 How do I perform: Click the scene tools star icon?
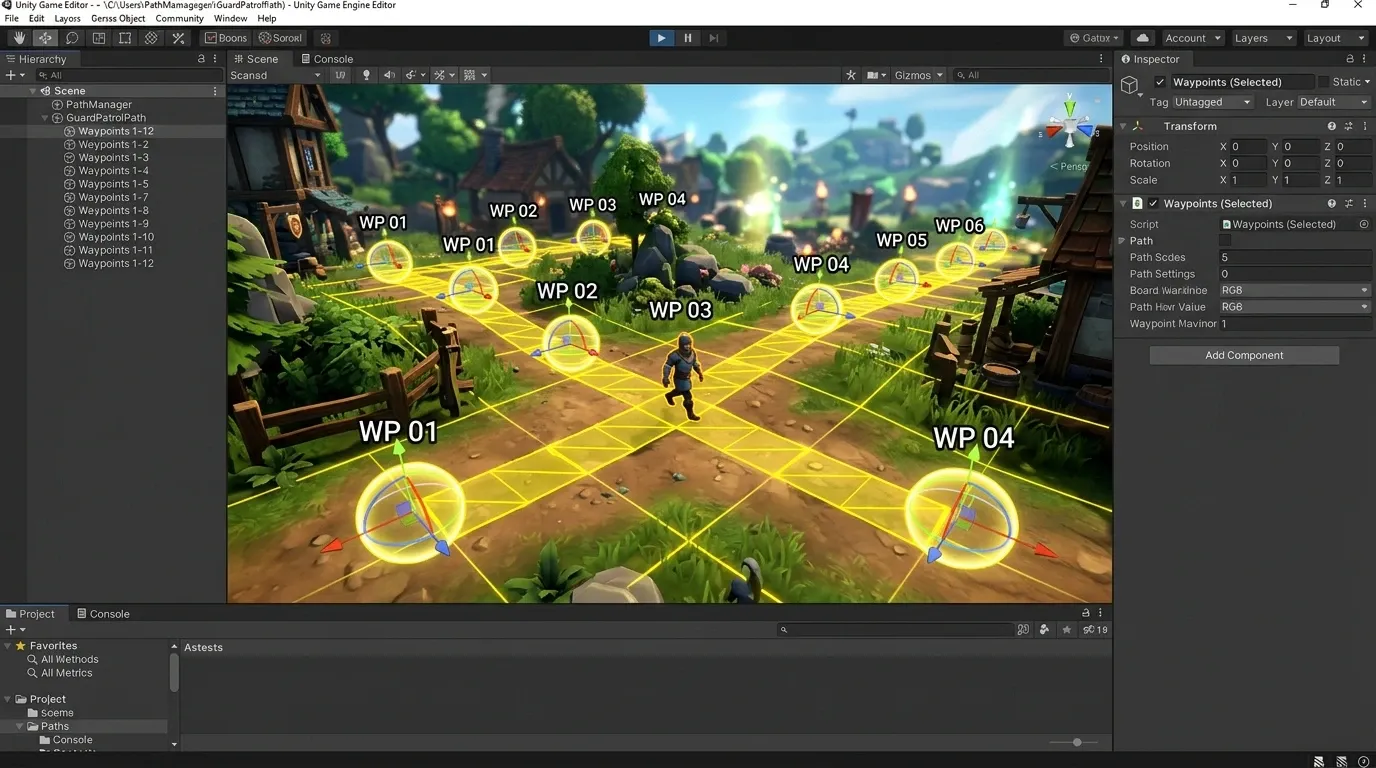851,75
